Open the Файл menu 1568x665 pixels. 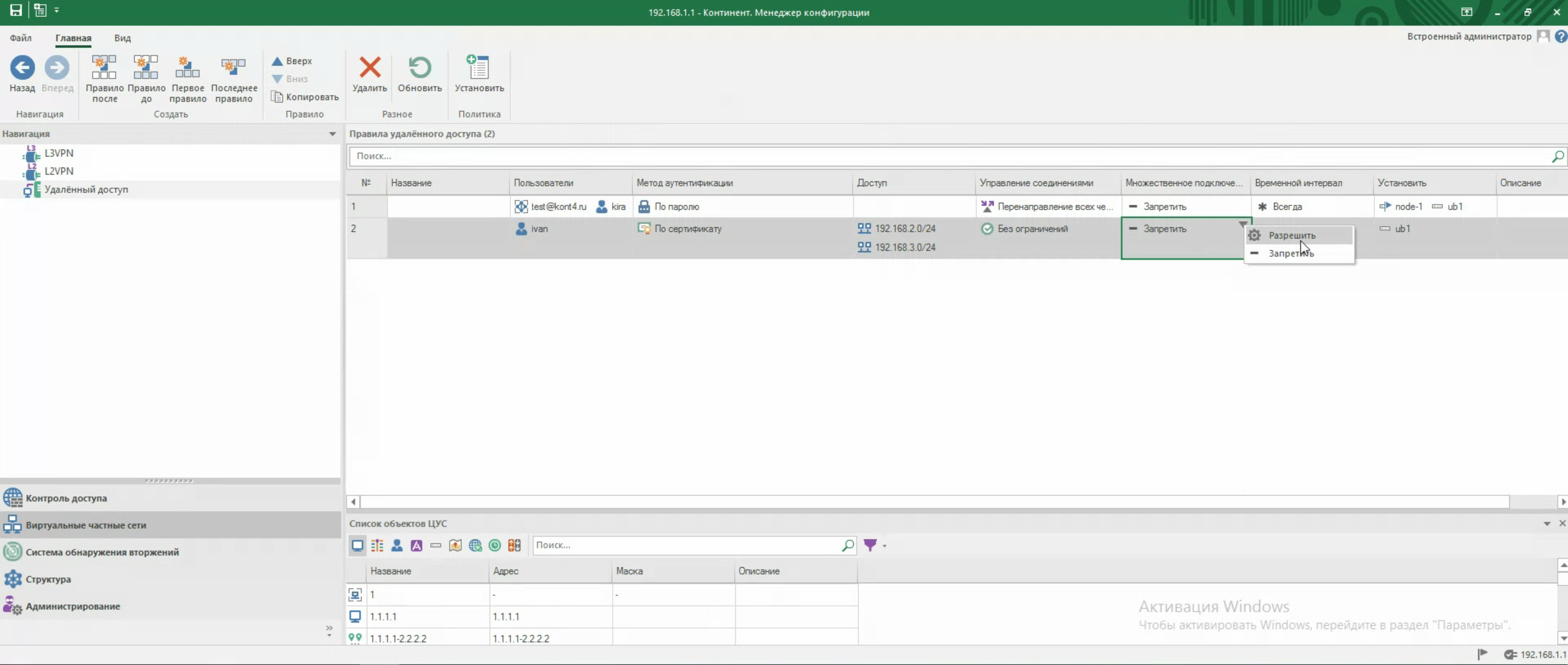[x=21, y=38]
